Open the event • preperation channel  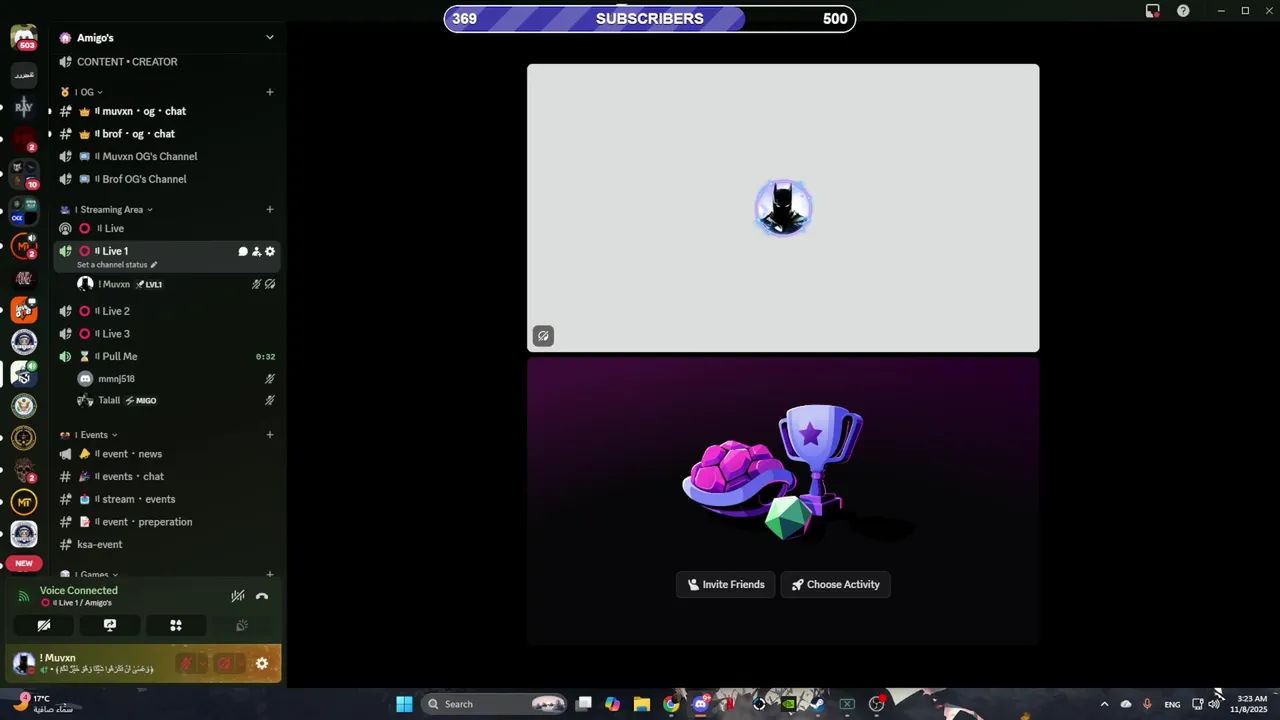[x=167, y=522]
